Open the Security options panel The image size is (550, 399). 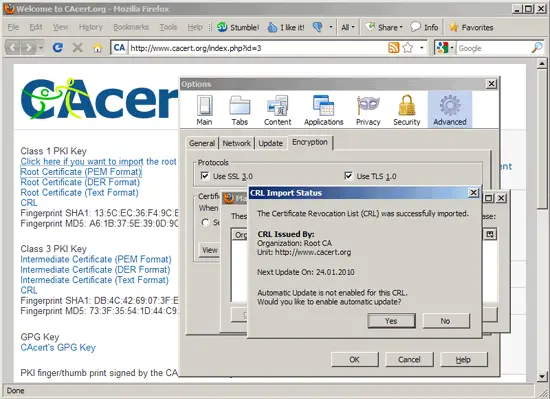point(407,110)
